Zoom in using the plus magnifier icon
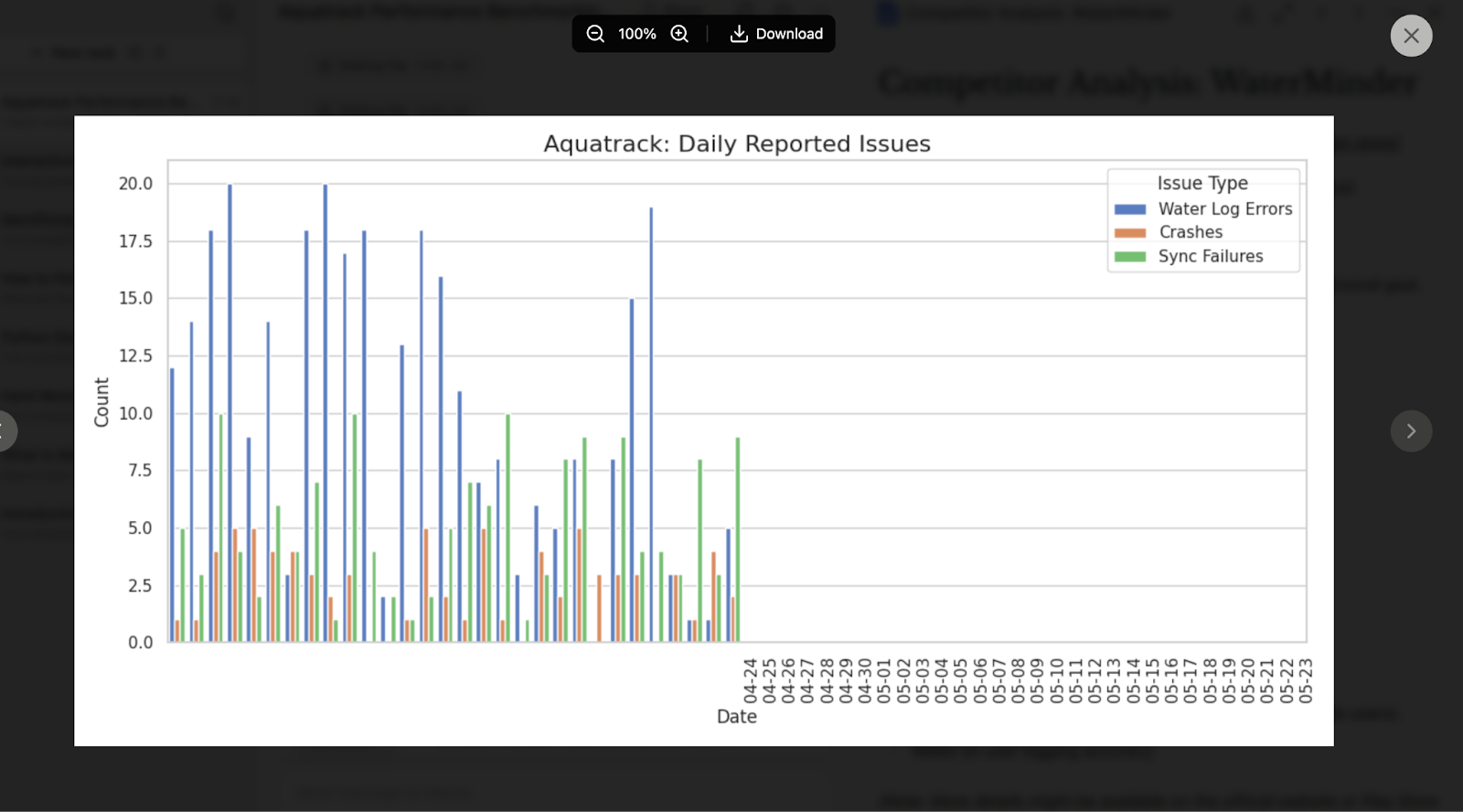The image size is (1463, 812). click(679, 34)
